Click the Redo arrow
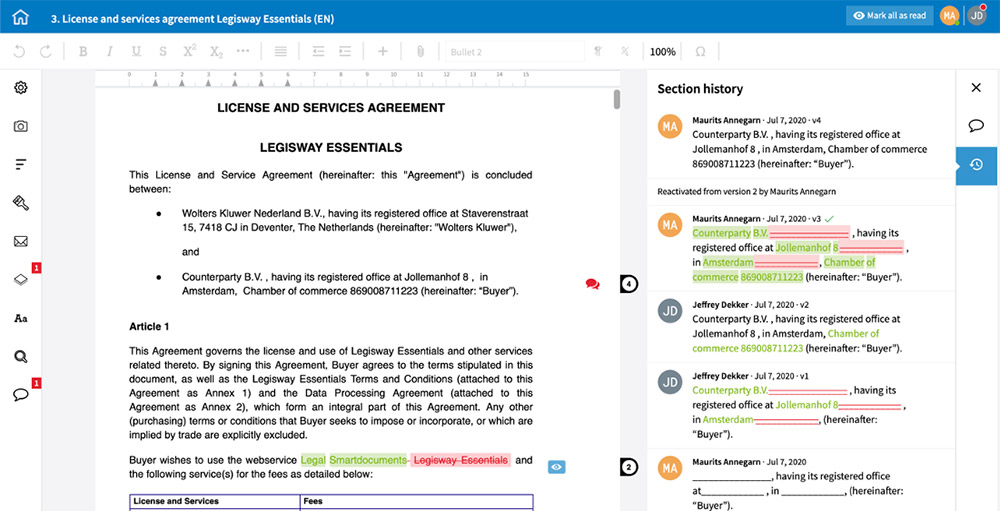Screen dimensions: 1000x511 [x=46, y=52]
